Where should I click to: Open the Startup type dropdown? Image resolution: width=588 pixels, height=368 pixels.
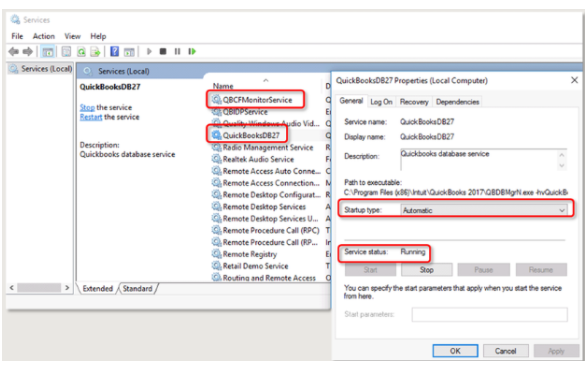tap(484, 210)
